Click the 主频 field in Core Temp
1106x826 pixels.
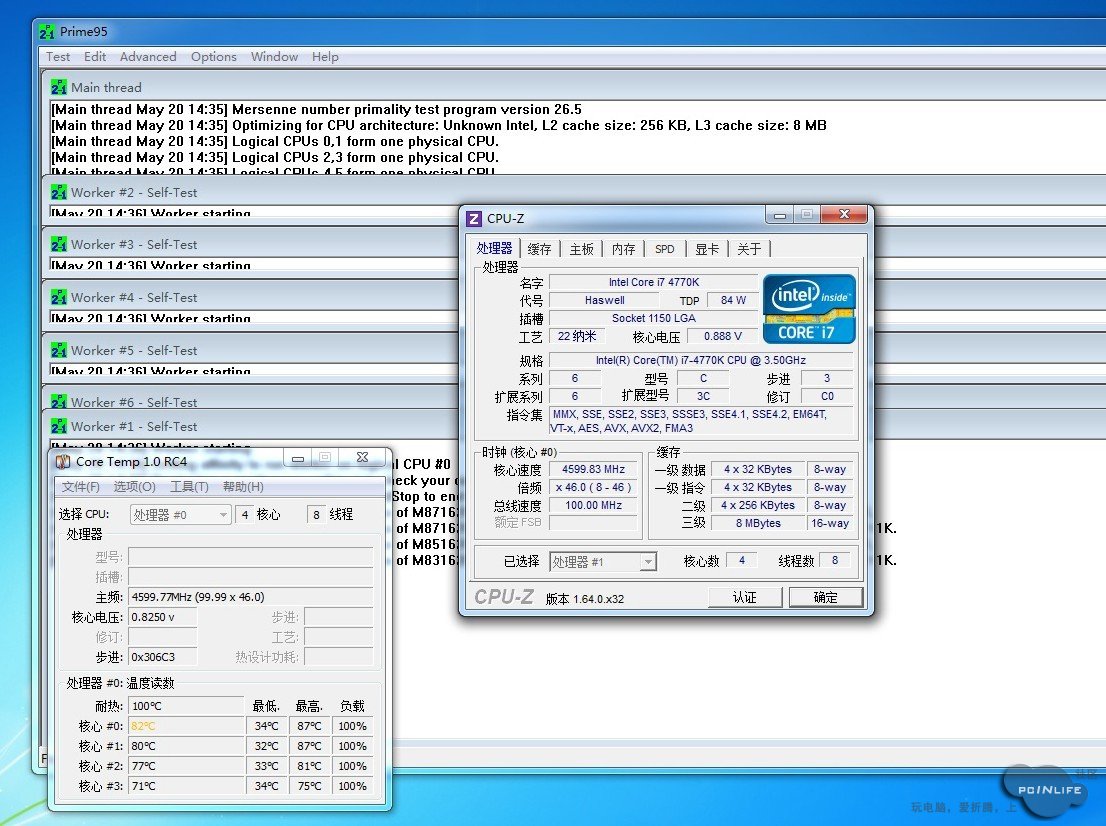pyautogui.click(x=250, y=597)
